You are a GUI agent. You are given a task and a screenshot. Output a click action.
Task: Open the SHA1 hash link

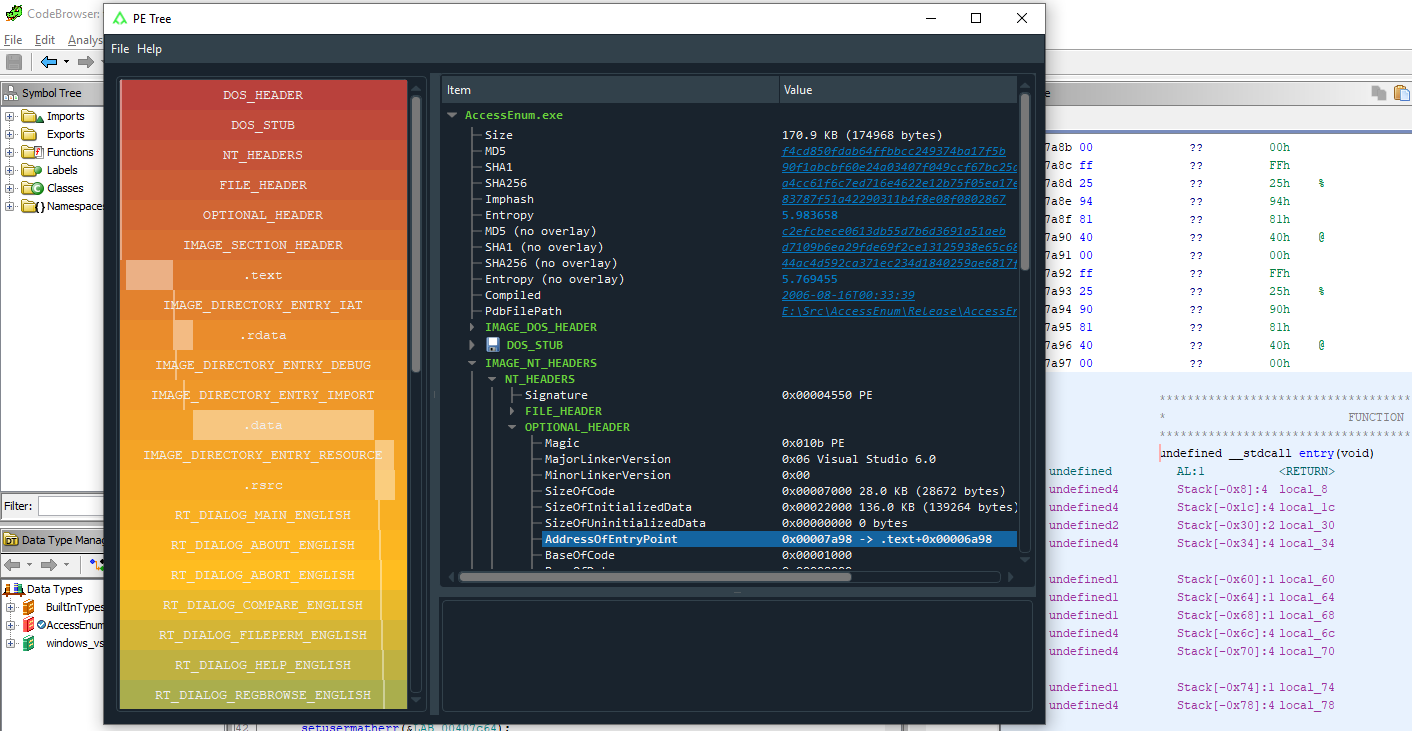(899, 167)
